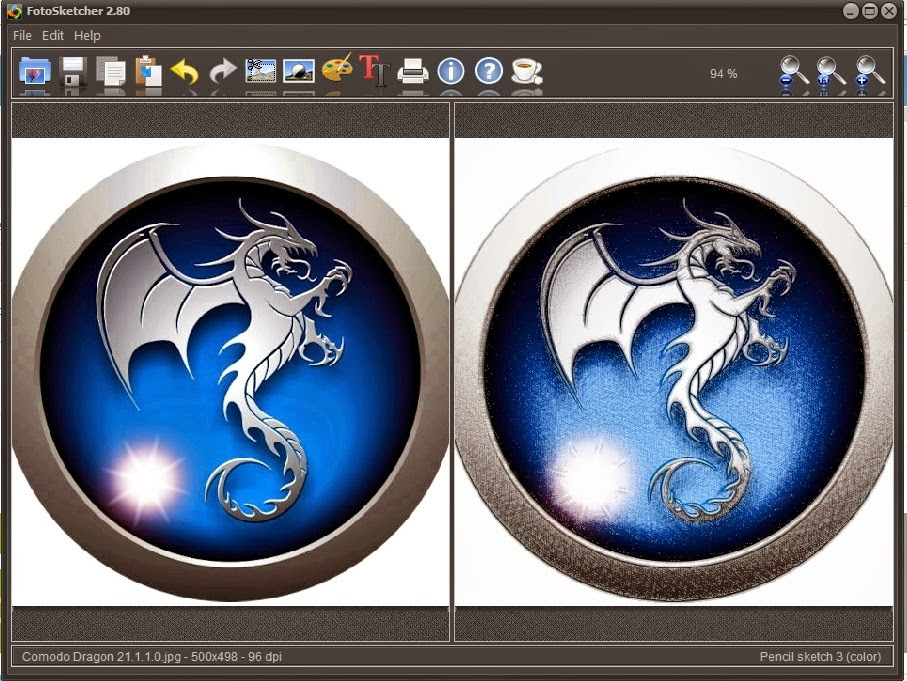Image resolution: width=907 pixels, height=681 pixels.
Task: Click the coffee cup donate icon
Action: click(527, 71)
